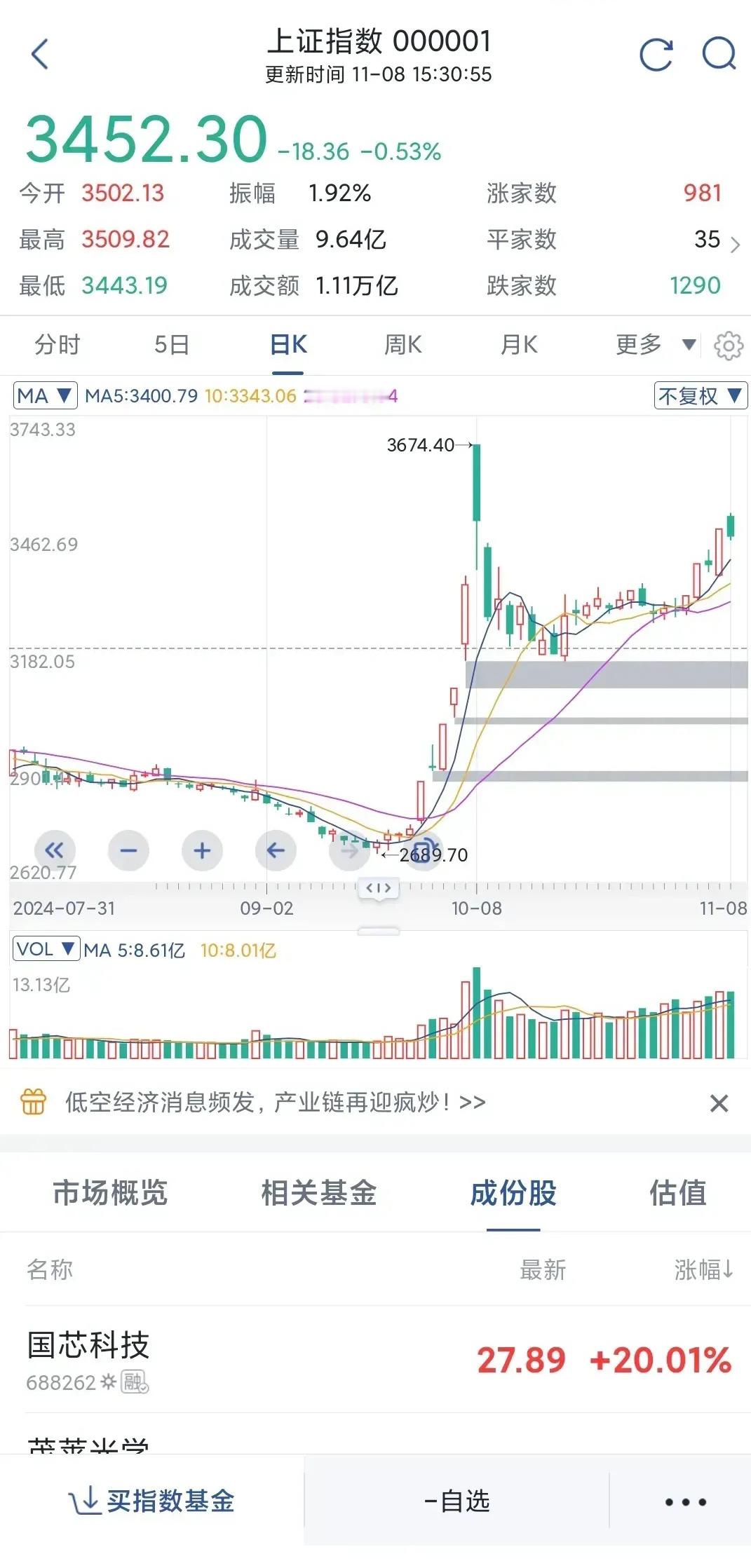Zoom out using the minus button on chart

pos(128,850)
